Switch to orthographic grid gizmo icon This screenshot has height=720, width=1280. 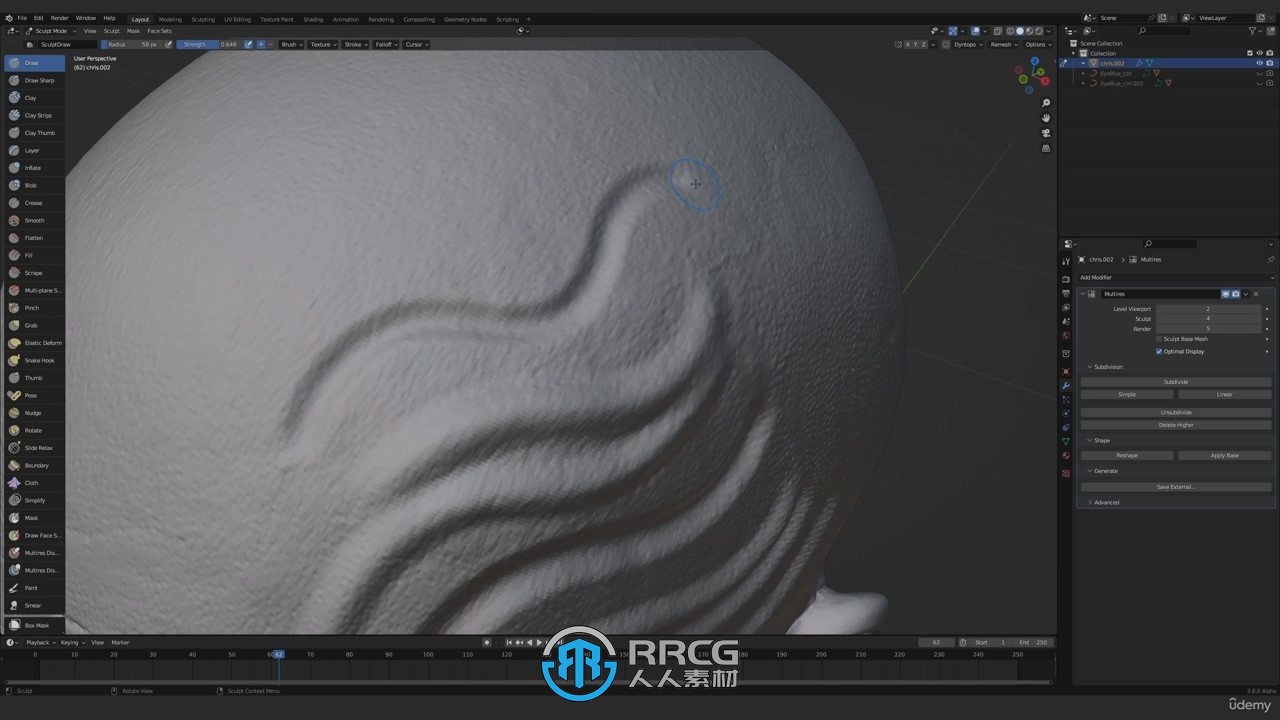pyautogui.click(x=1046, y=148)
